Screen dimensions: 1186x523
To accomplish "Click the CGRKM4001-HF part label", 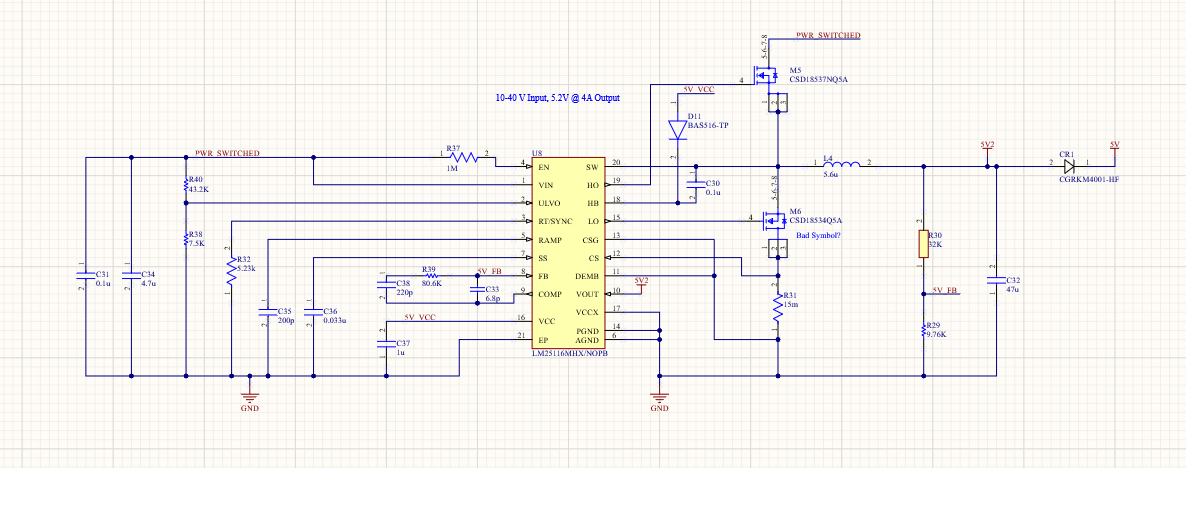I will [1088, 179].
